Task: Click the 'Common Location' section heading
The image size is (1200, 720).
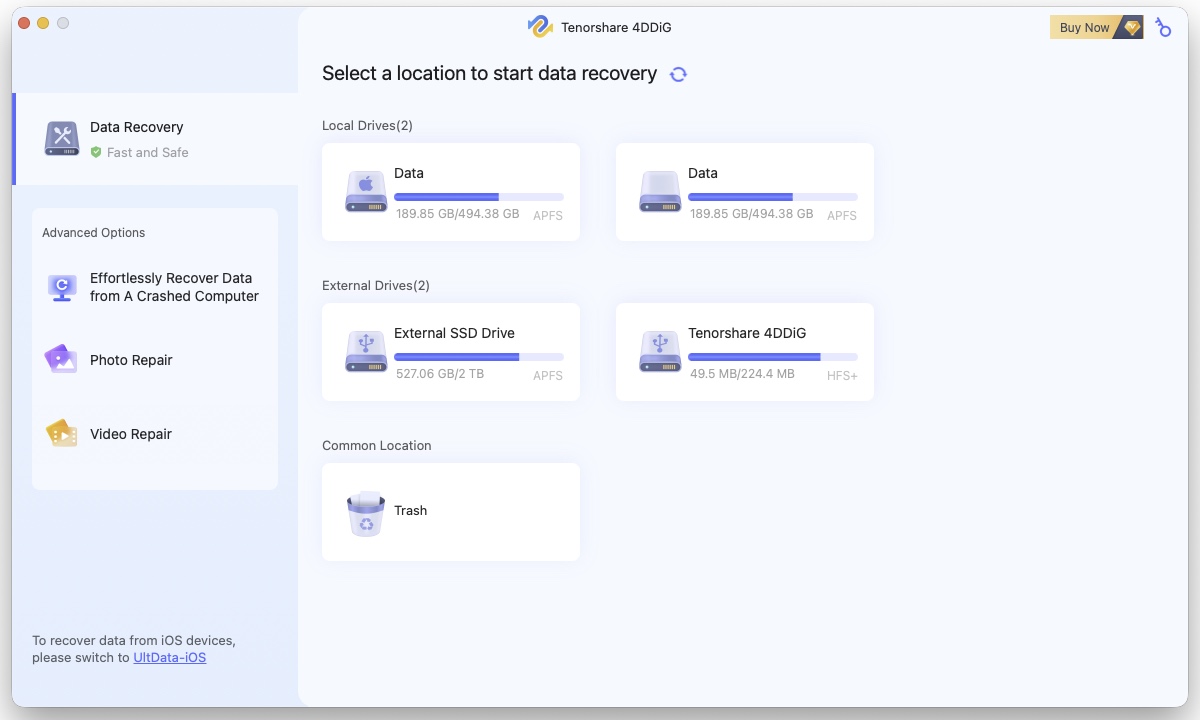Action: tap(377, 446)
